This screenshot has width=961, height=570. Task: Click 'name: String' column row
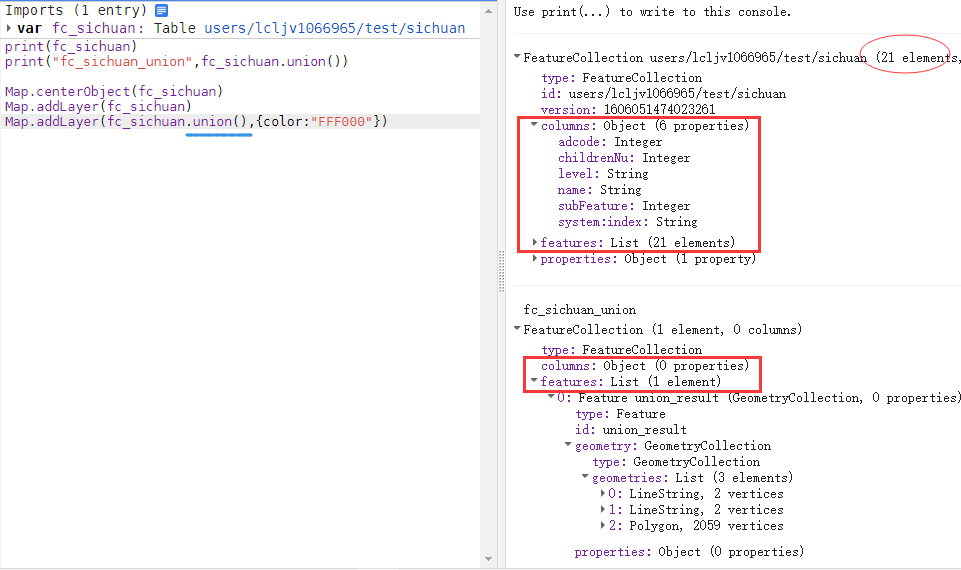(599, 189)
